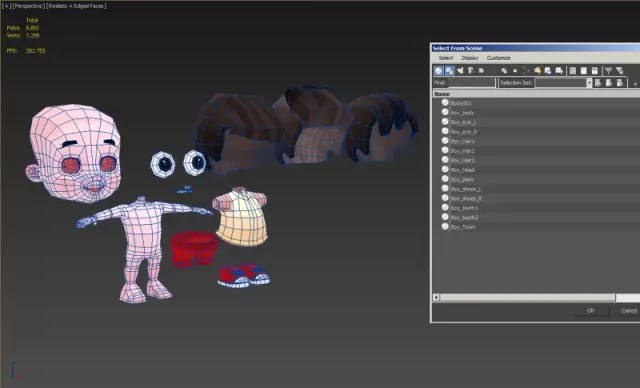The height and width of the screenshot is (388, 640).
Task: Click the Select All icon in toolbar
Action: coord(573,71)
